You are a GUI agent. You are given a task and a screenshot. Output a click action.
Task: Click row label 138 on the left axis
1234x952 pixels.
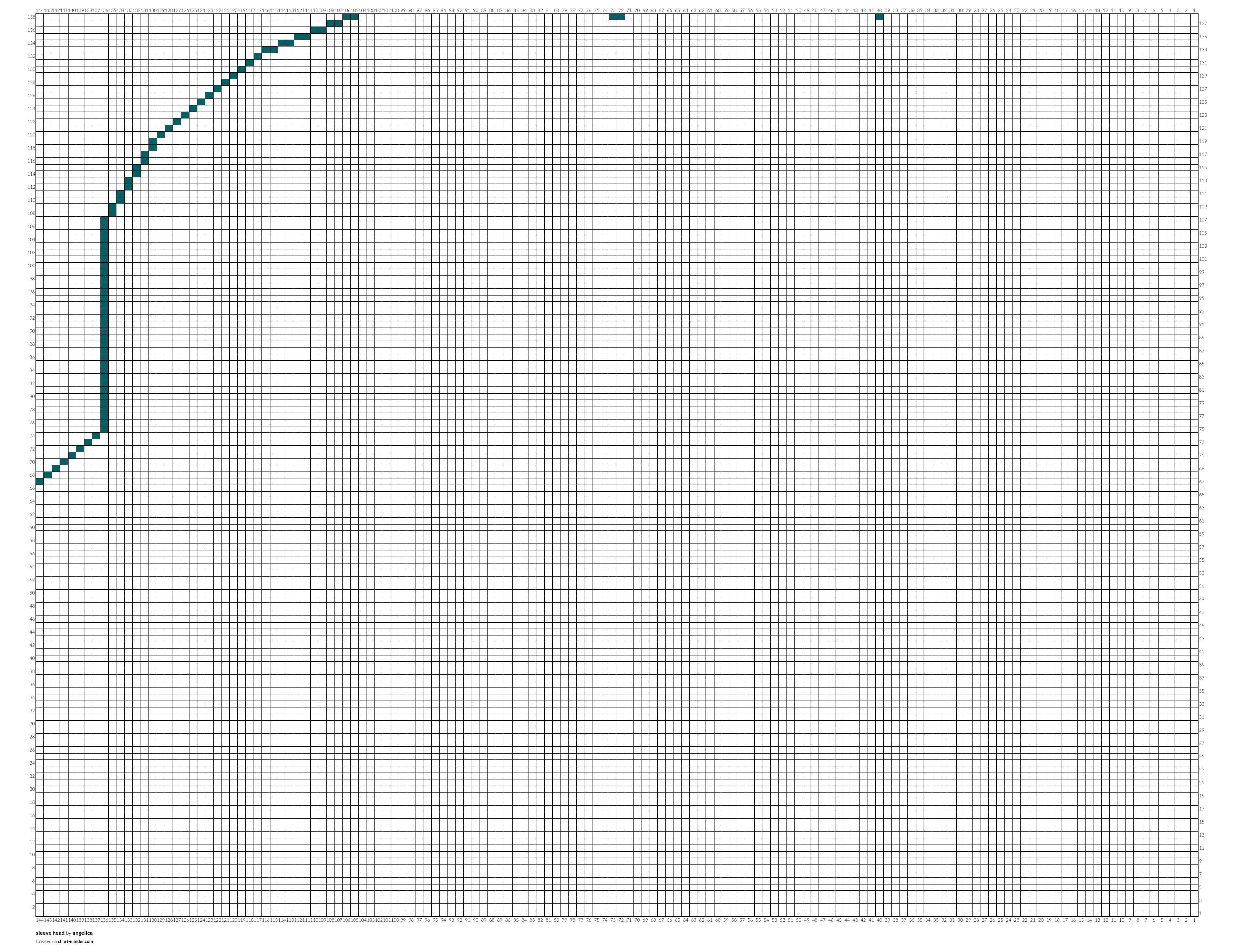(31, 17)
